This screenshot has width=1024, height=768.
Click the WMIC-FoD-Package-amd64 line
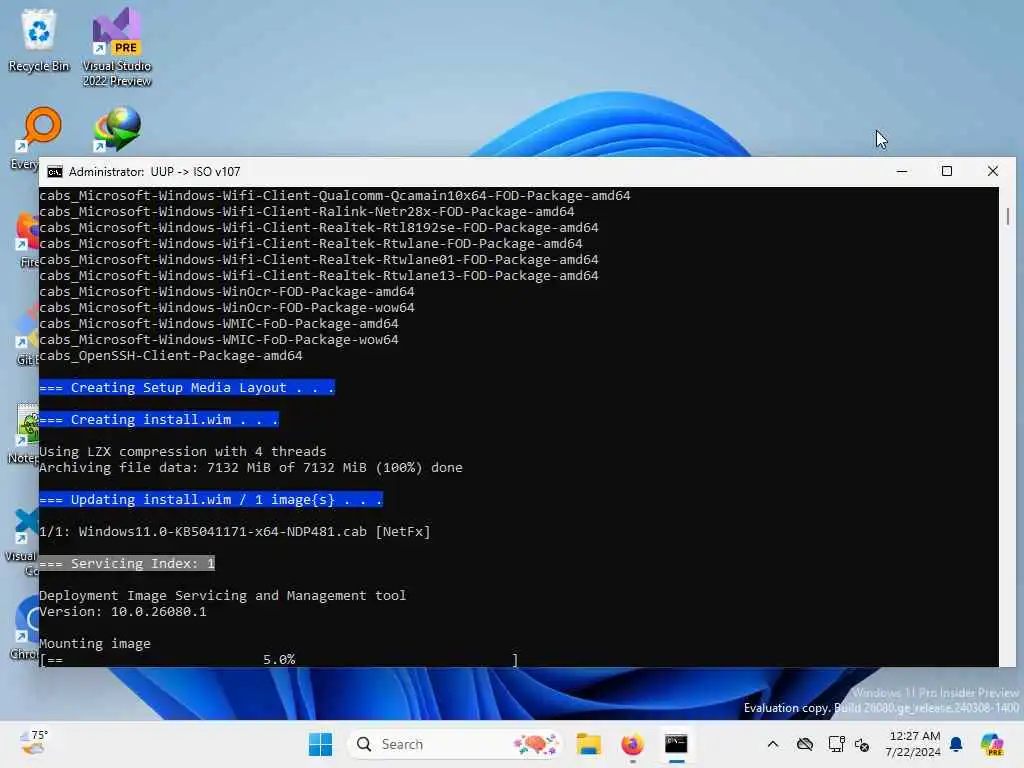pyautogui.click(x=219, y=324)
